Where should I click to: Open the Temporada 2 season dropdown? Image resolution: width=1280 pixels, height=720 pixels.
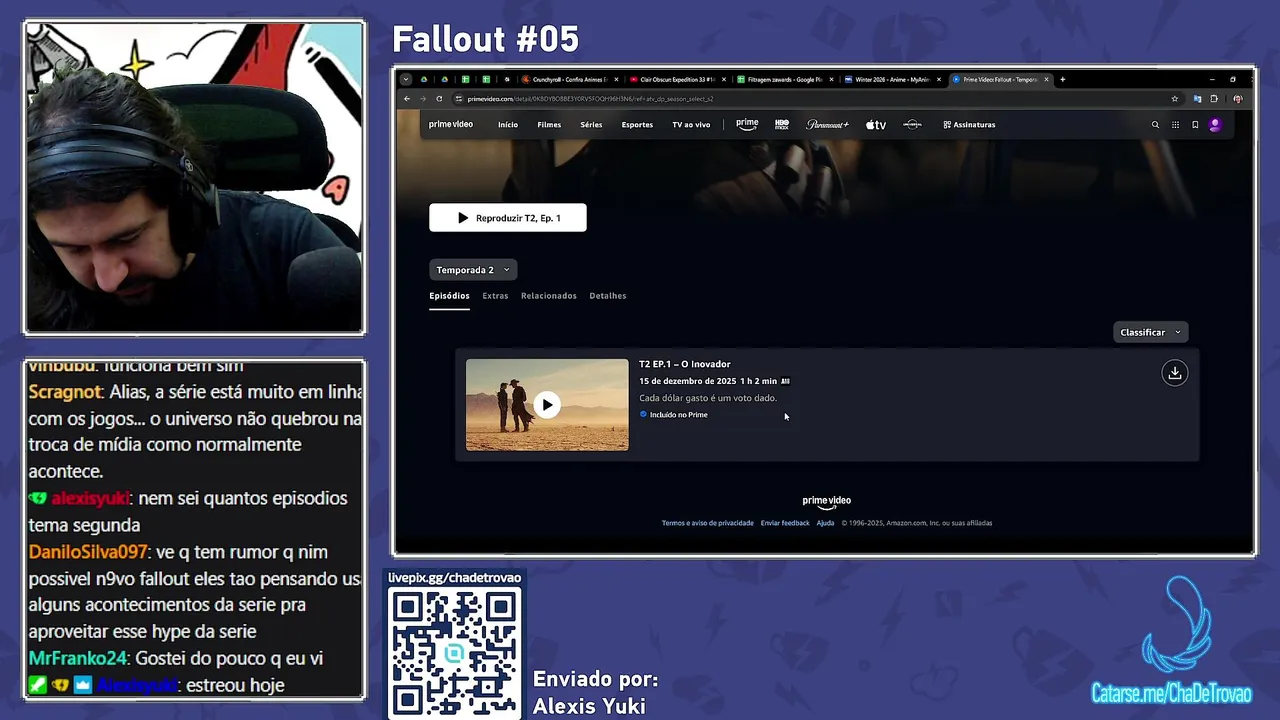pos(474,270)
